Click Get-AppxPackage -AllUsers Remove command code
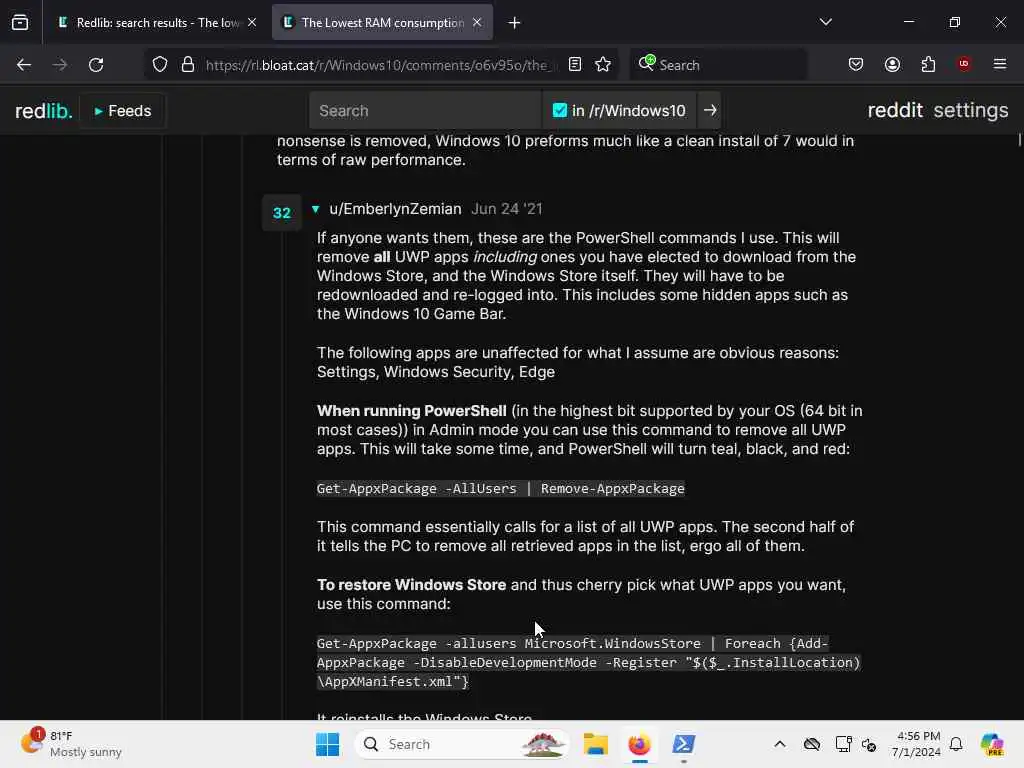 click(x=501, y=488)
